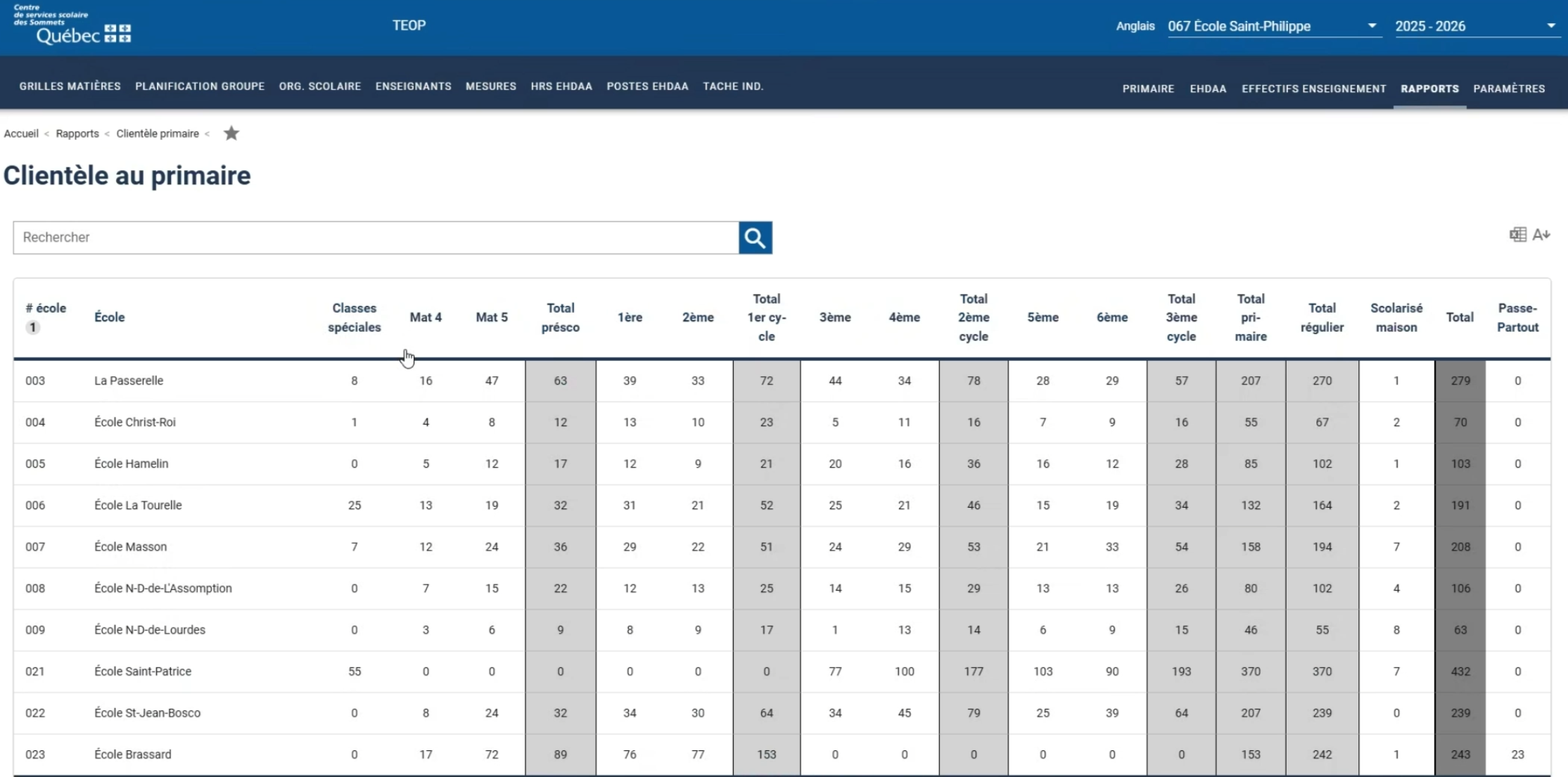Sort by Total présco column header

coord(561,318)
